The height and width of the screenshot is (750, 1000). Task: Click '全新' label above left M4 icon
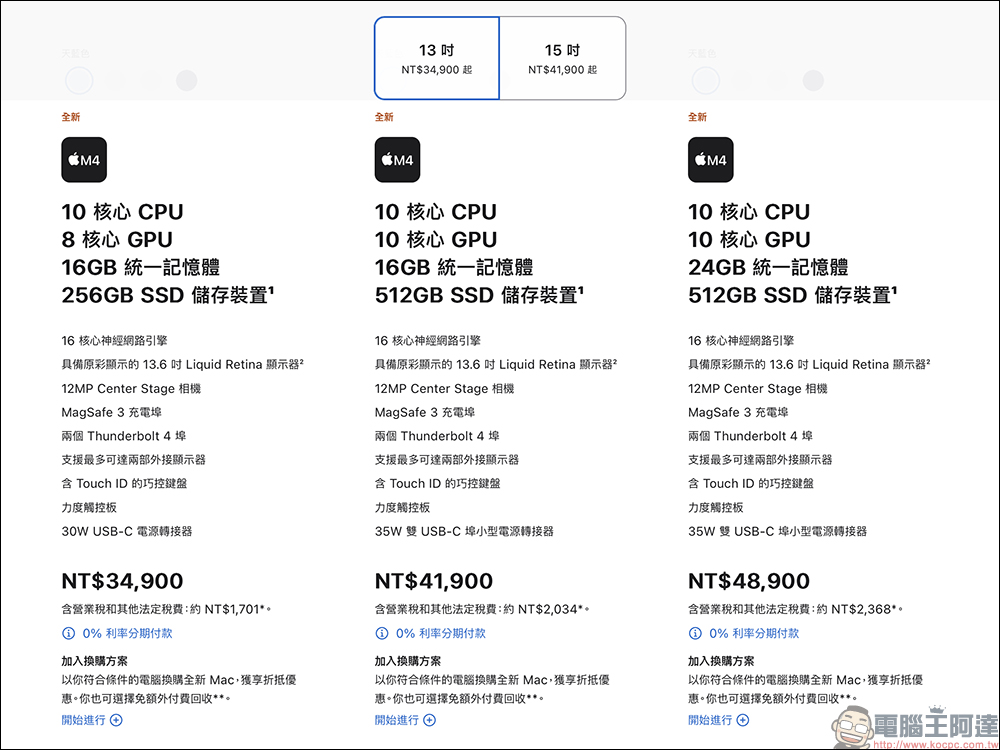pos(71,117)
